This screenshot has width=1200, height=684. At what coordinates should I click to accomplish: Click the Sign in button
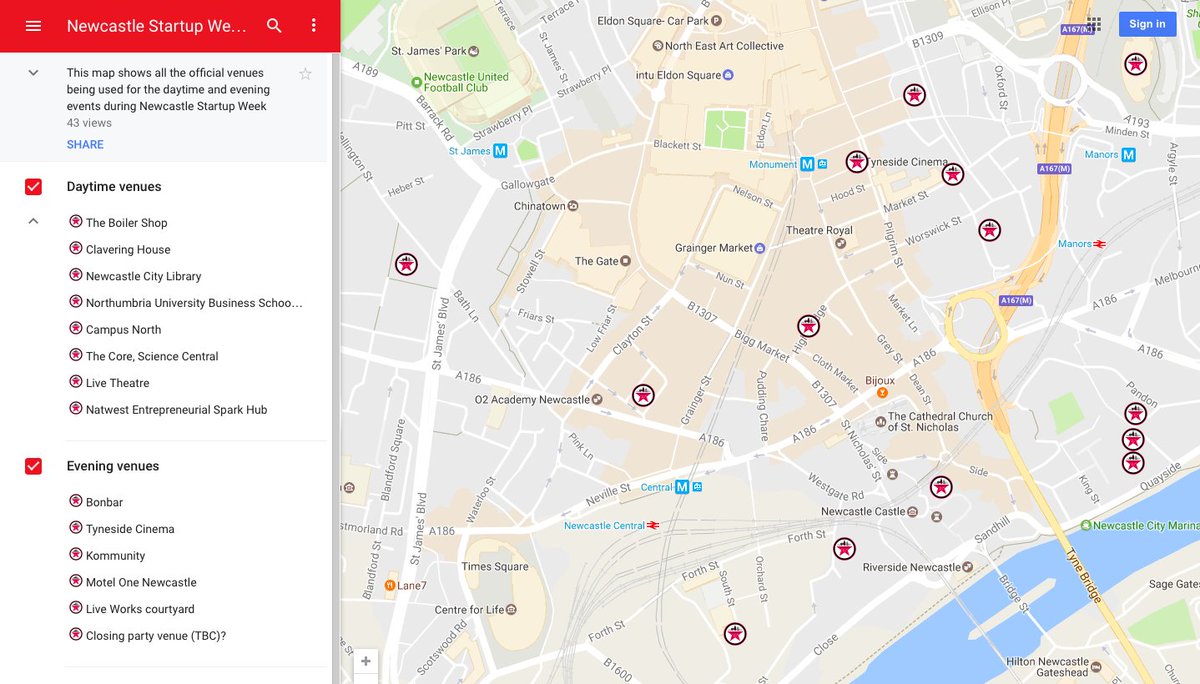(x=1147, y=24)
